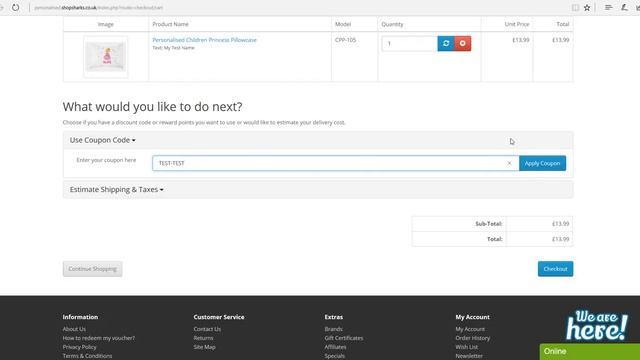Viewport: 640px width, 360px height.
Task: Click the coupon code input field
Action: pos(336,163)
